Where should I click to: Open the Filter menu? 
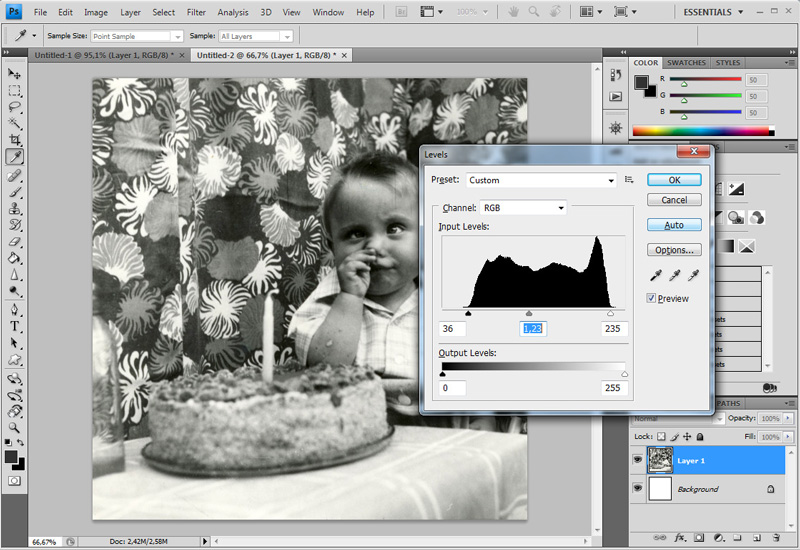click(x=196, y=12)
